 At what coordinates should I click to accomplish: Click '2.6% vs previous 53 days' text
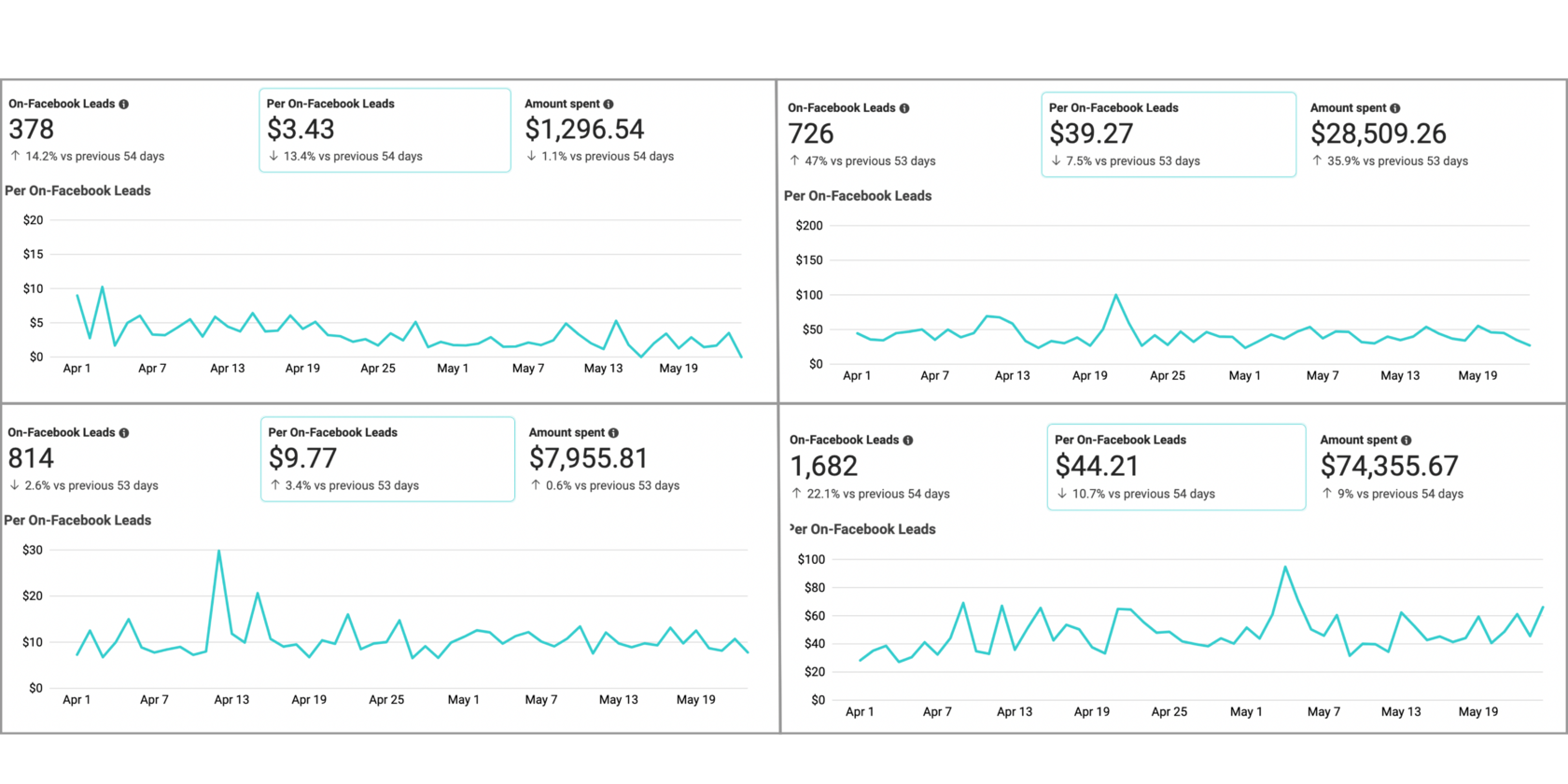[x=91, y=486]
